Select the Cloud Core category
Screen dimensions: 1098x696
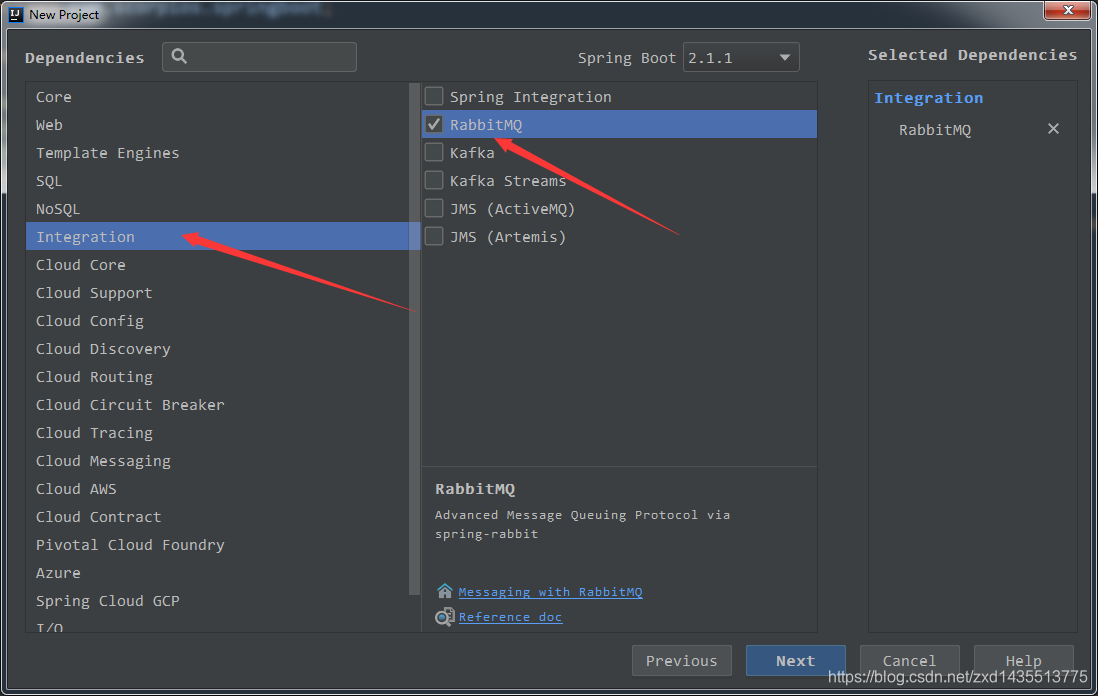pos(217,265)
